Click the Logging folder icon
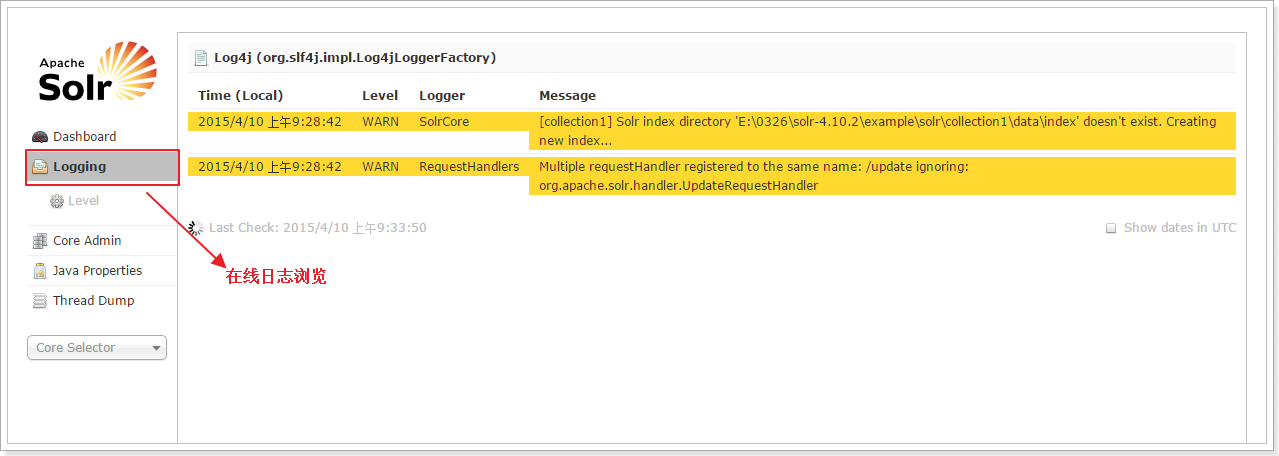This screenshot has height=456, width=1279. tap(40, 167)
